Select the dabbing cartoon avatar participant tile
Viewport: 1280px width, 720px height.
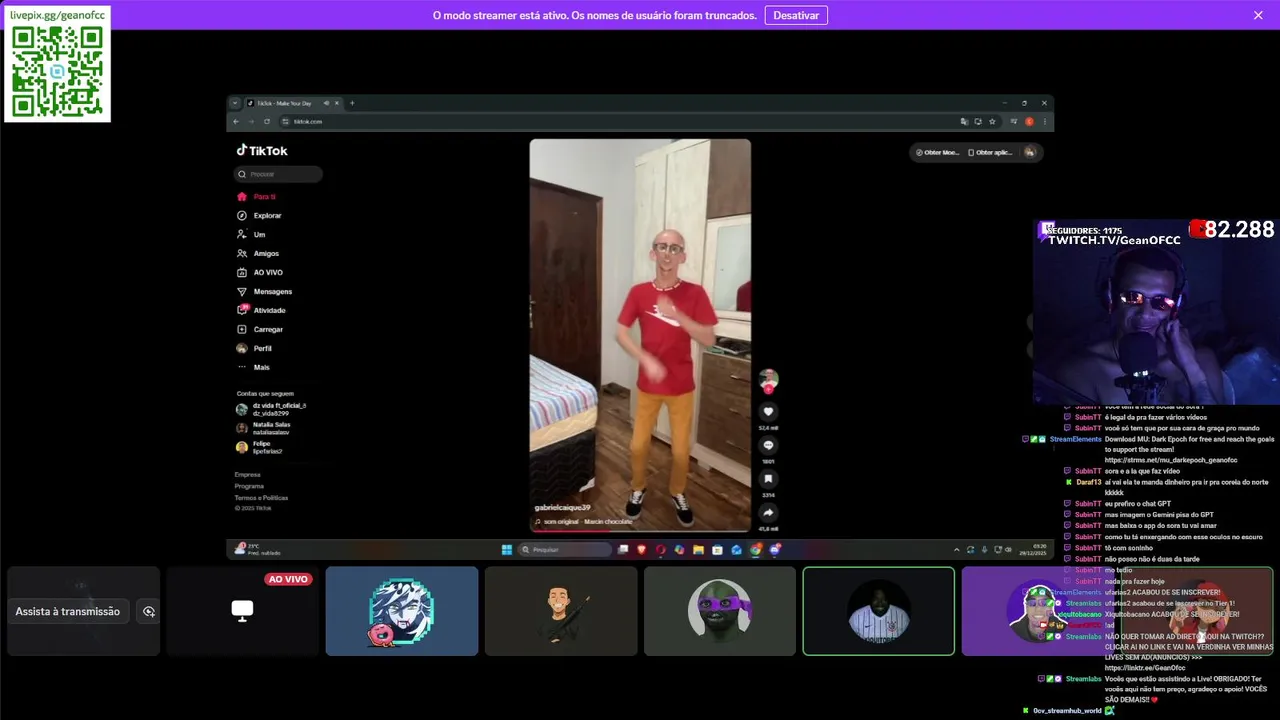coord(561,611)
